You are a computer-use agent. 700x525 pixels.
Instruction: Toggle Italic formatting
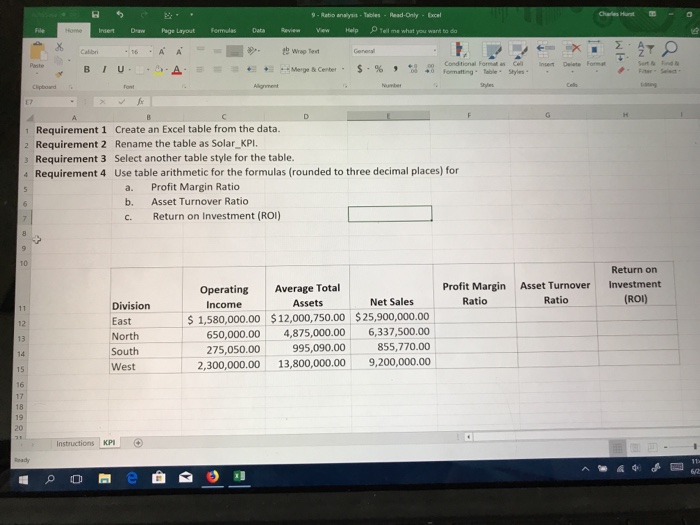[104, 69]
